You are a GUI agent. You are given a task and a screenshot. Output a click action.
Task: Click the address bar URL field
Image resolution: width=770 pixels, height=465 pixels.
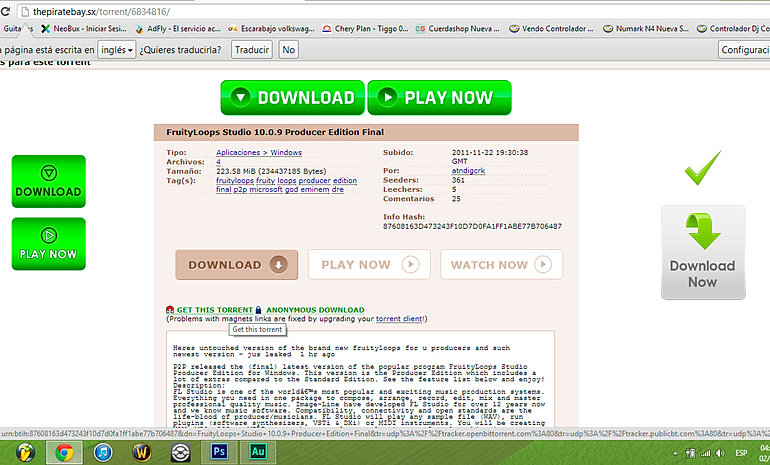(x=393, y=11)
